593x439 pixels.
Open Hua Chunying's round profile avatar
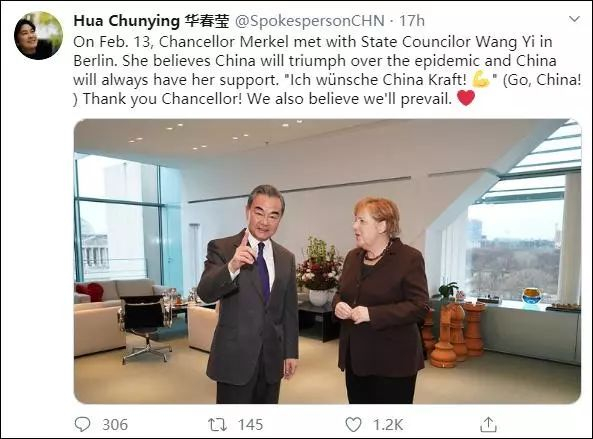[x=38, y=36]
